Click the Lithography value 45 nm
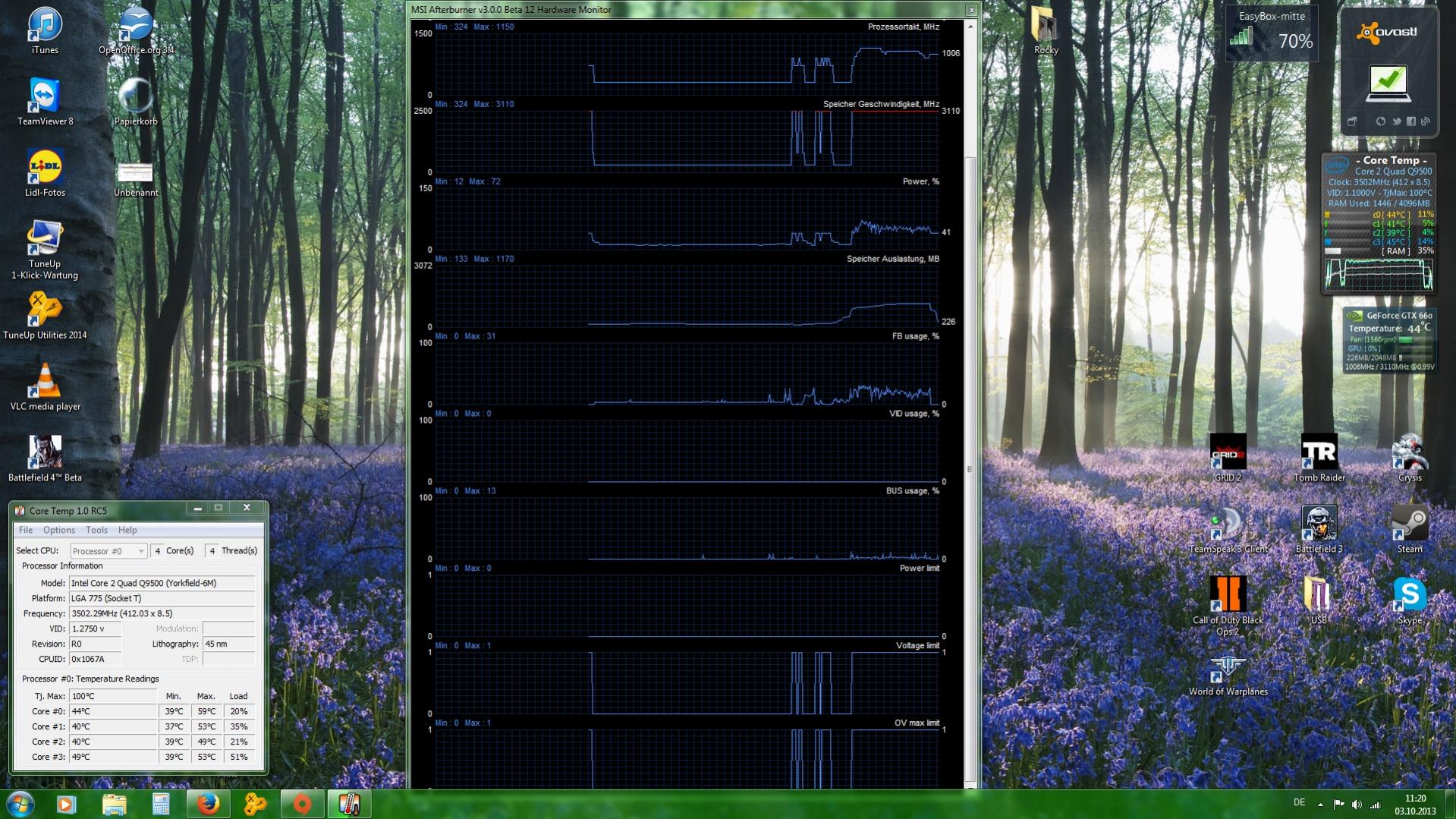Screen dimensions: 1456x819 click(229, 644)
